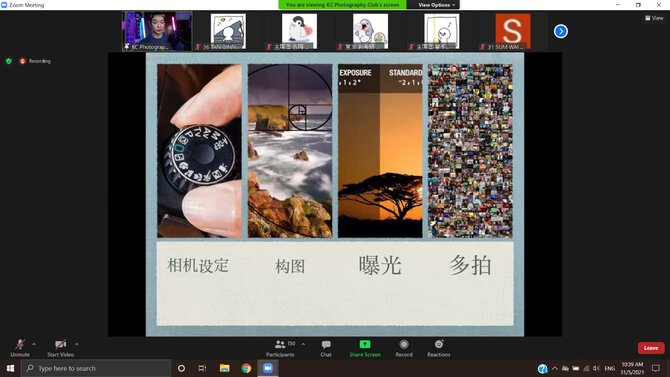Select the KC Photography host video thumbnail
This screenshot has height=377, width=670.
(157, 31)
